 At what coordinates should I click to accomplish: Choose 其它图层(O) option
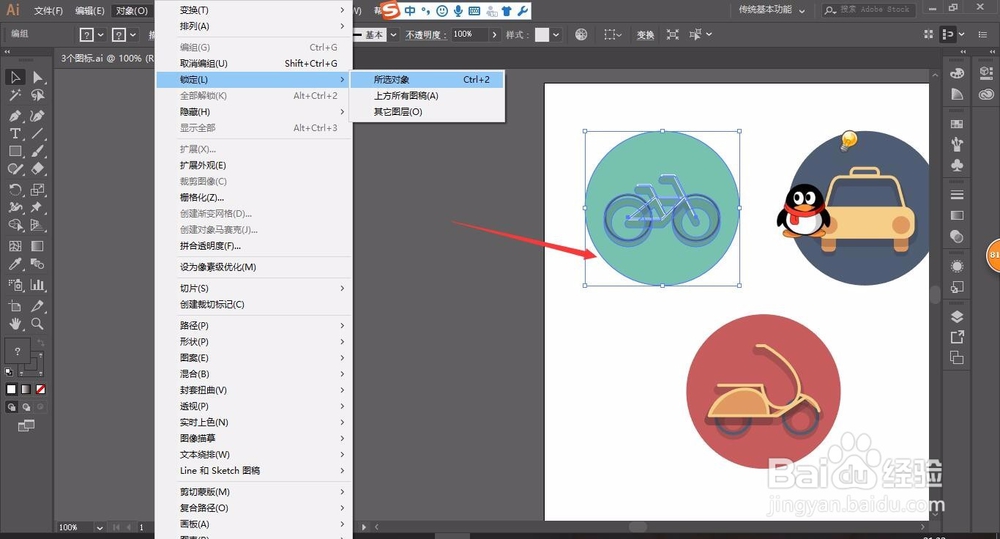[428, 112]
